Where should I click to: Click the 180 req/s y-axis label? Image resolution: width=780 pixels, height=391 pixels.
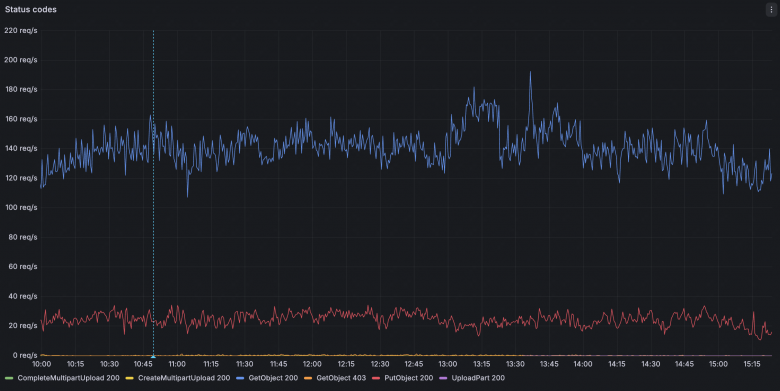pyautogui.click(x=21, y=90)
